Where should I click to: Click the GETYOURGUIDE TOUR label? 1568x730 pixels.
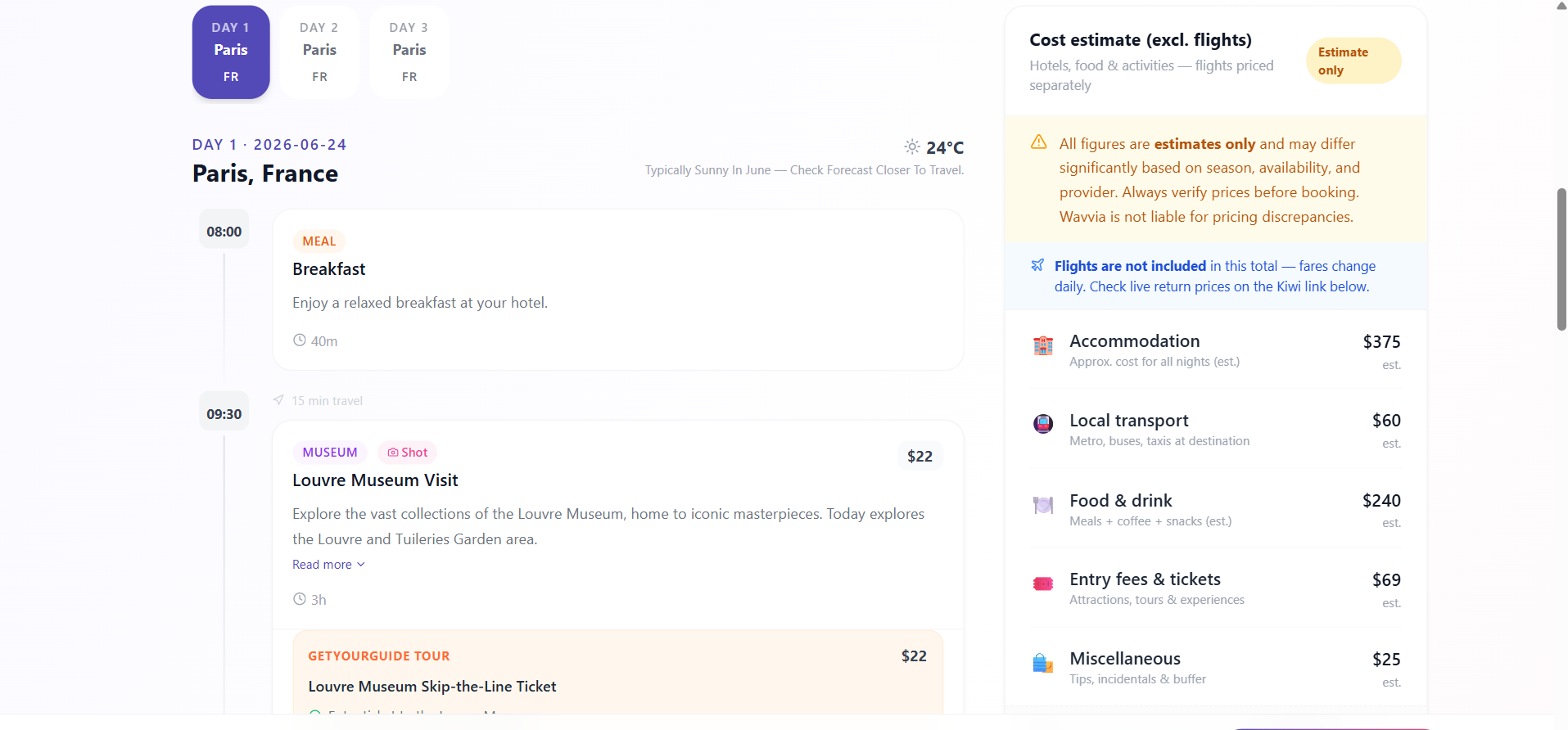(379, 656)
